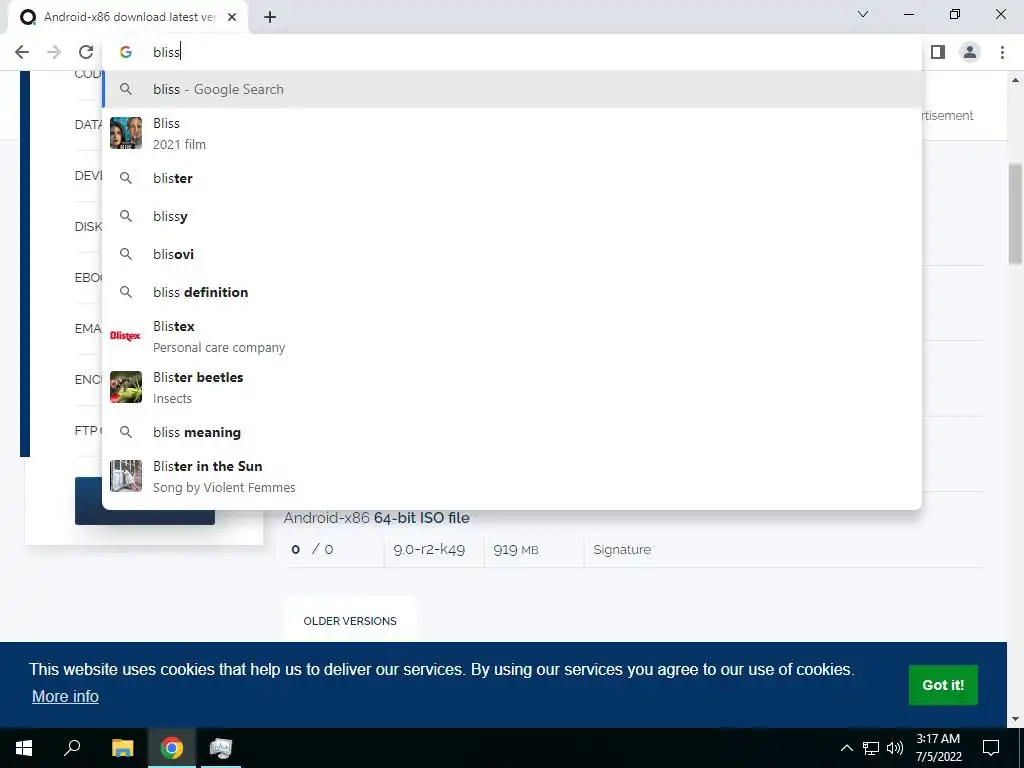Click the scrollbar down arrow

(1016, 719)
